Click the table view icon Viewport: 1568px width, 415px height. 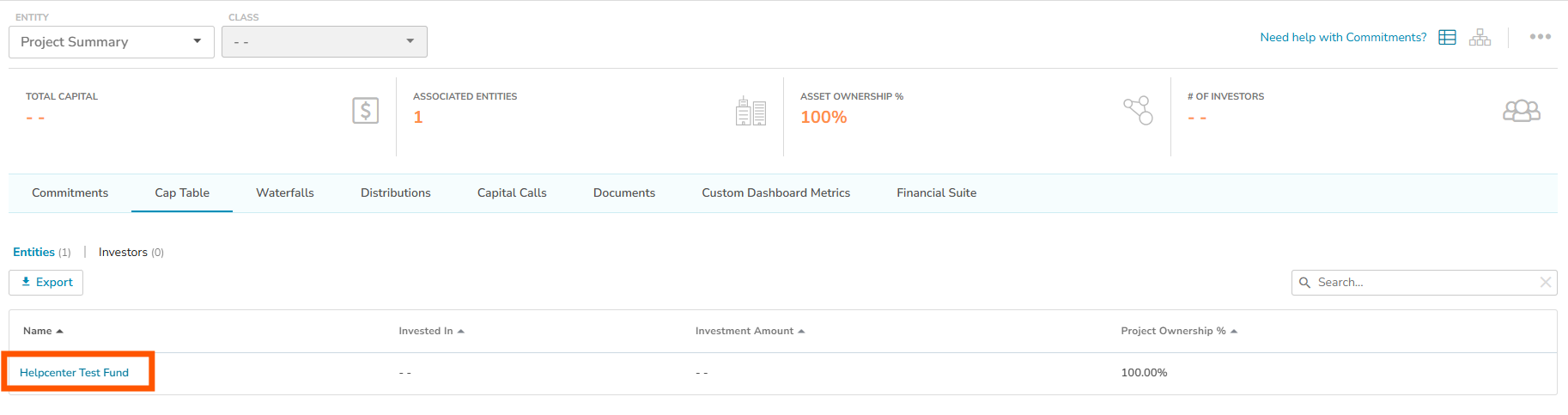tap(1447, 38)
